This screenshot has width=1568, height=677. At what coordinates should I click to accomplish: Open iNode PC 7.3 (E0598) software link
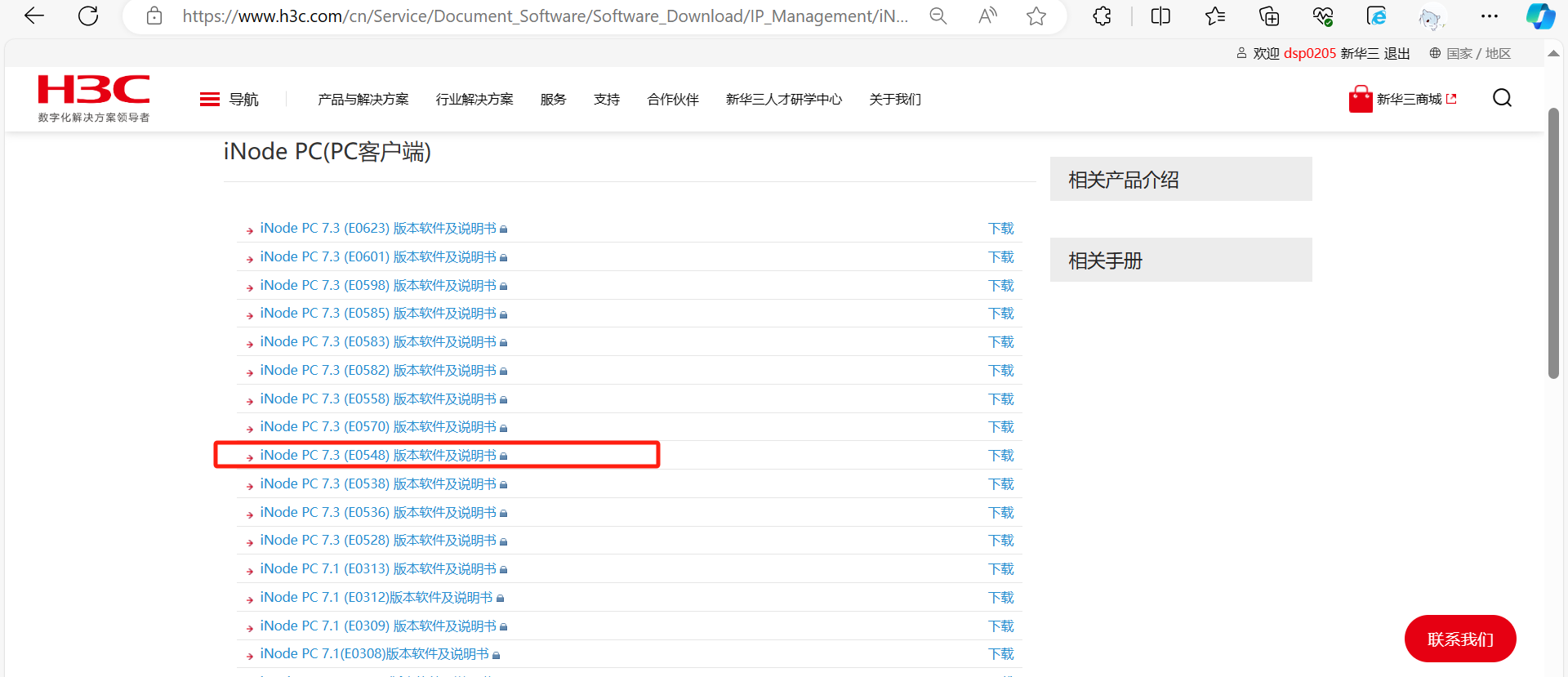[378, 286]
